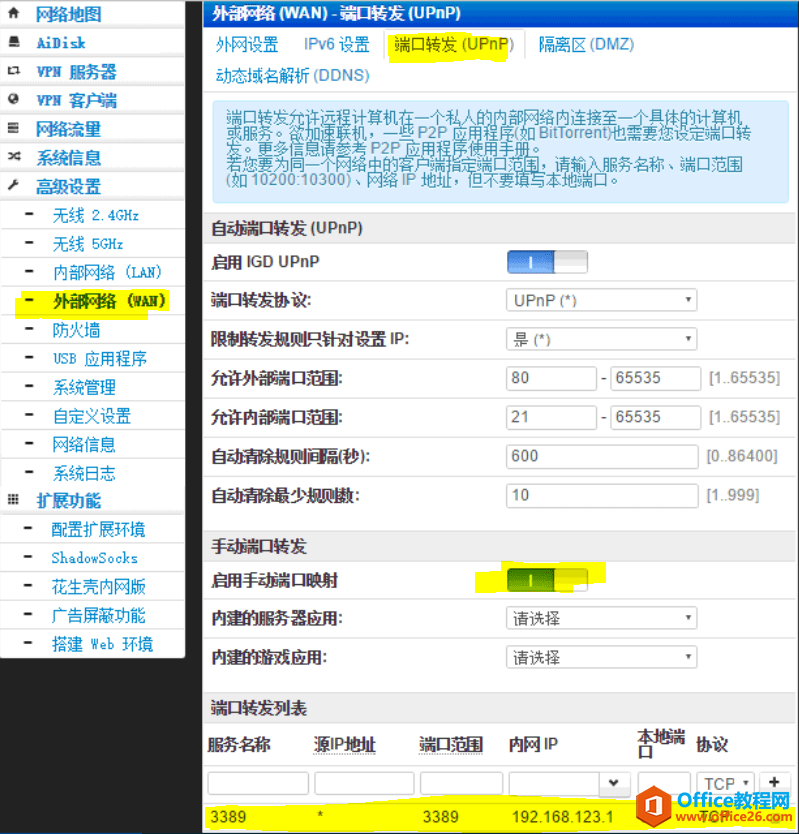Open the 网络流量 page

coord(68,129)
